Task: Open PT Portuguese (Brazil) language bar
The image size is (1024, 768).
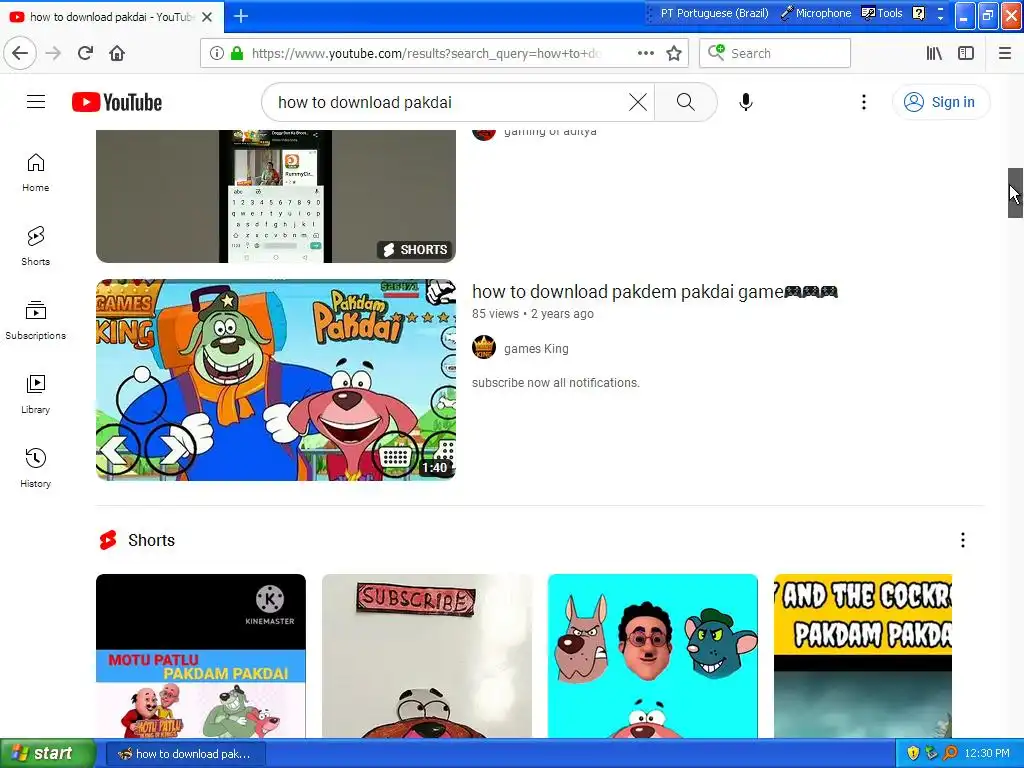Action: (714, 13)
